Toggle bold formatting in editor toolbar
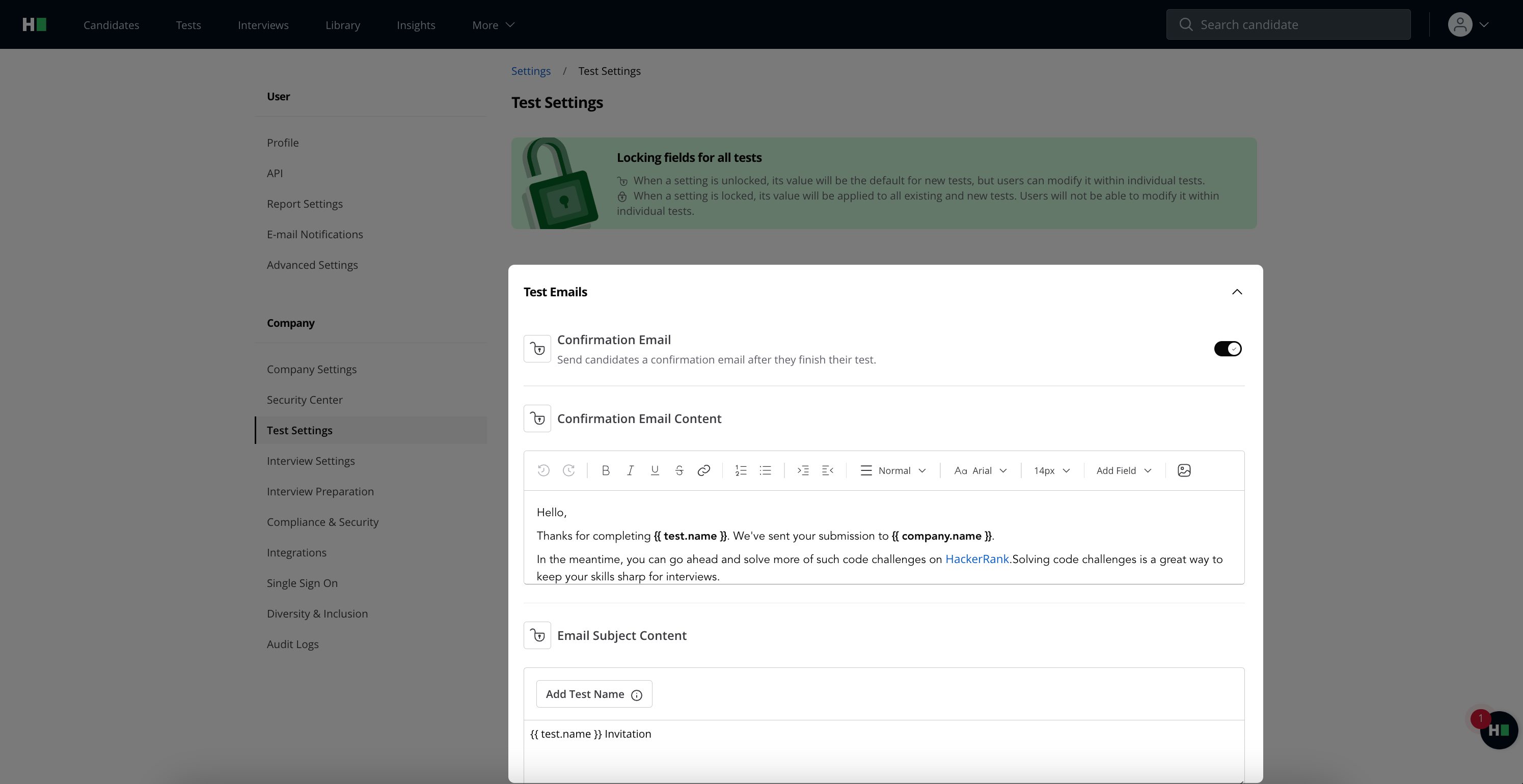 [x=606, y=470]
